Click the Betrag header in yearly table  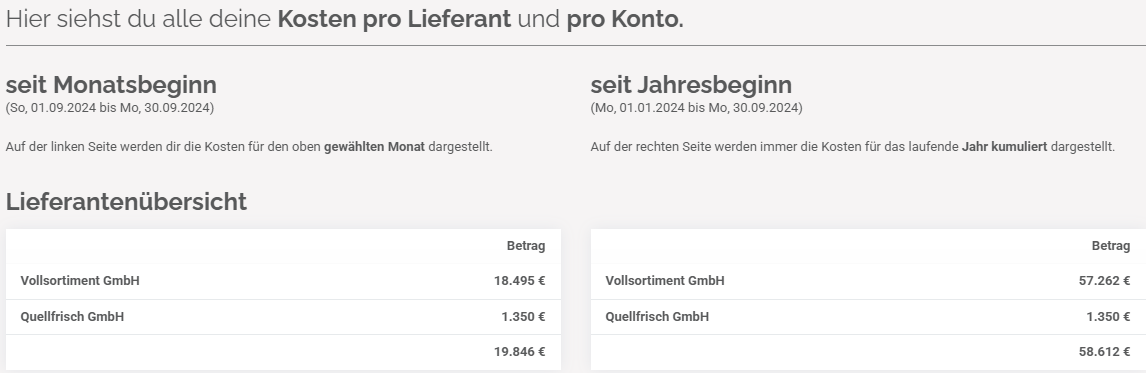pos(1110,246)
